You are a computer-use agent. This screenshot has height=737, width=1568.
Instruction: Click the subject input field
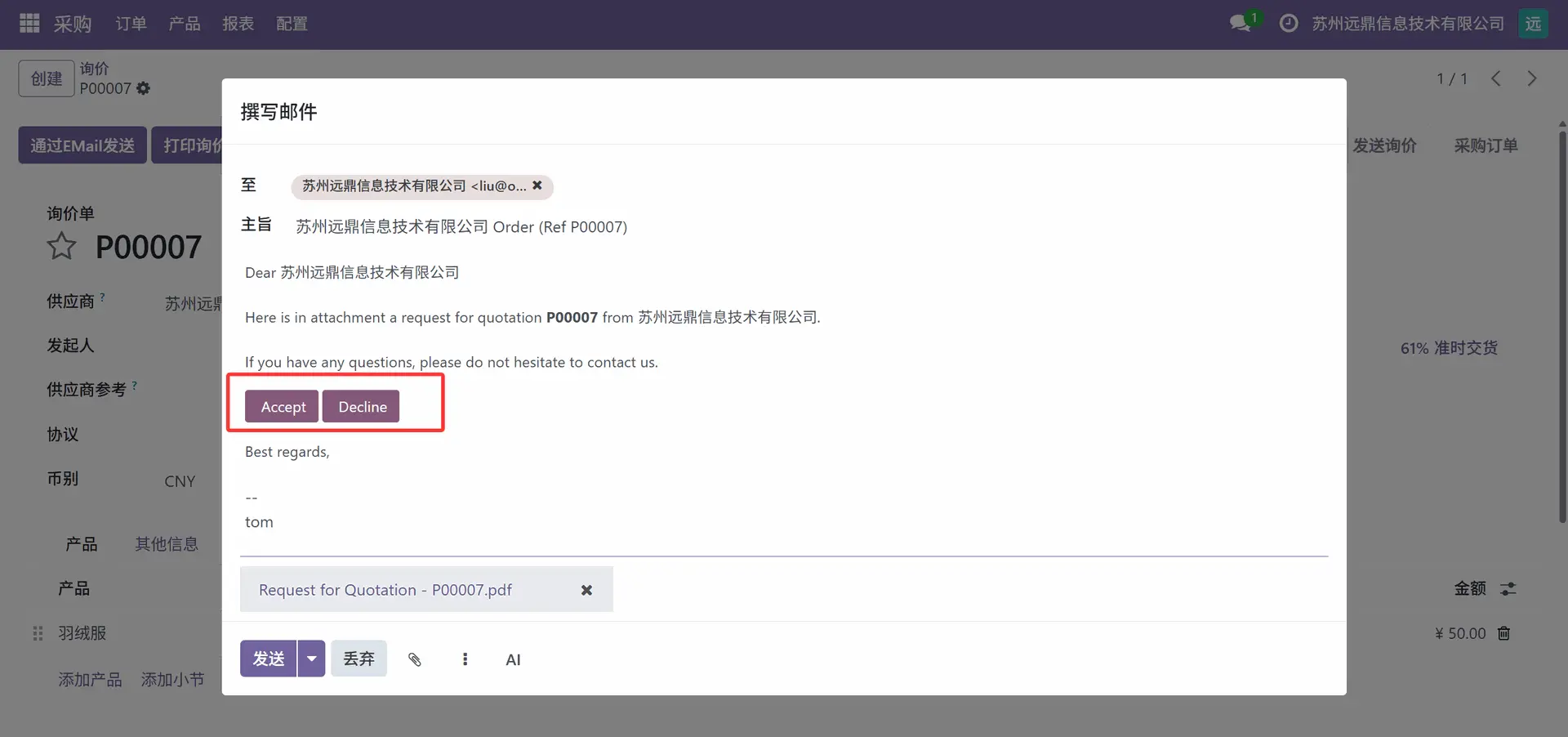(735, 227)
